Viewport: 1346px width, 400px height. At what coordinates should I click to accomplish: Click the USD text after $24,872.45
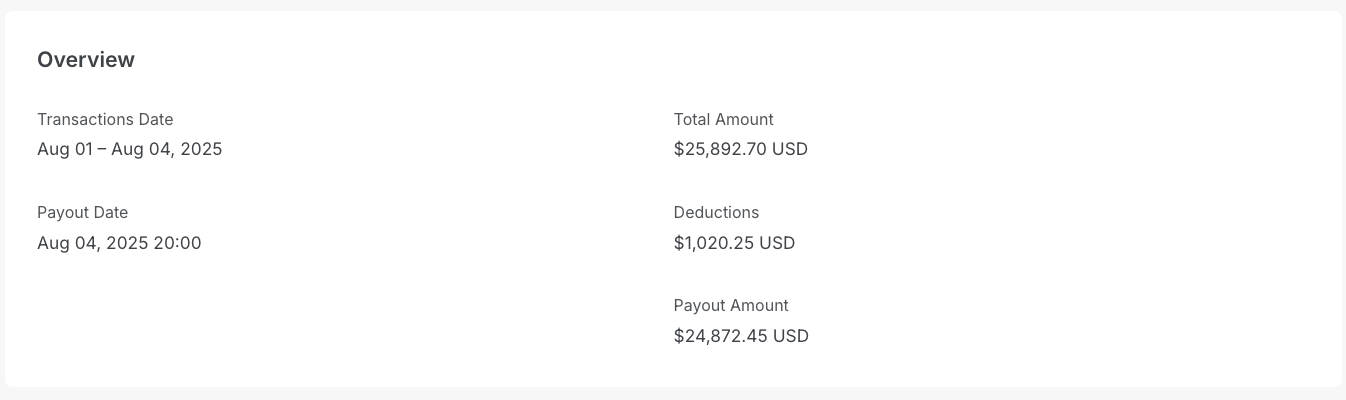point(791,336)
